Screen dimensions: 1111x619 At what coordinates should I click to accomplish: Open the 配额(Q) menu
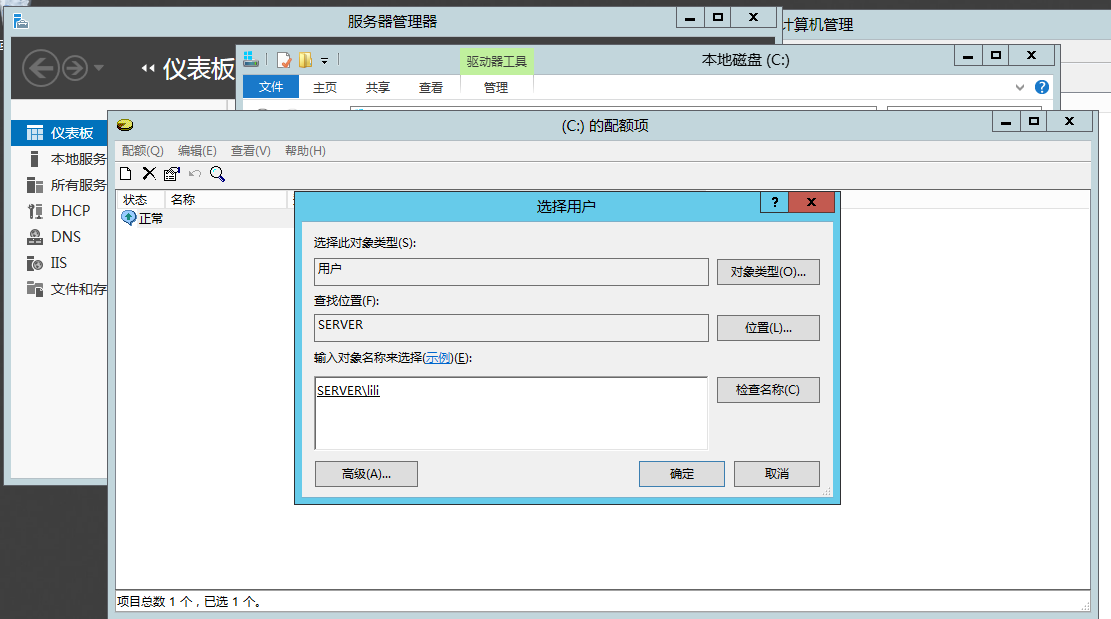tap(142, 151)
